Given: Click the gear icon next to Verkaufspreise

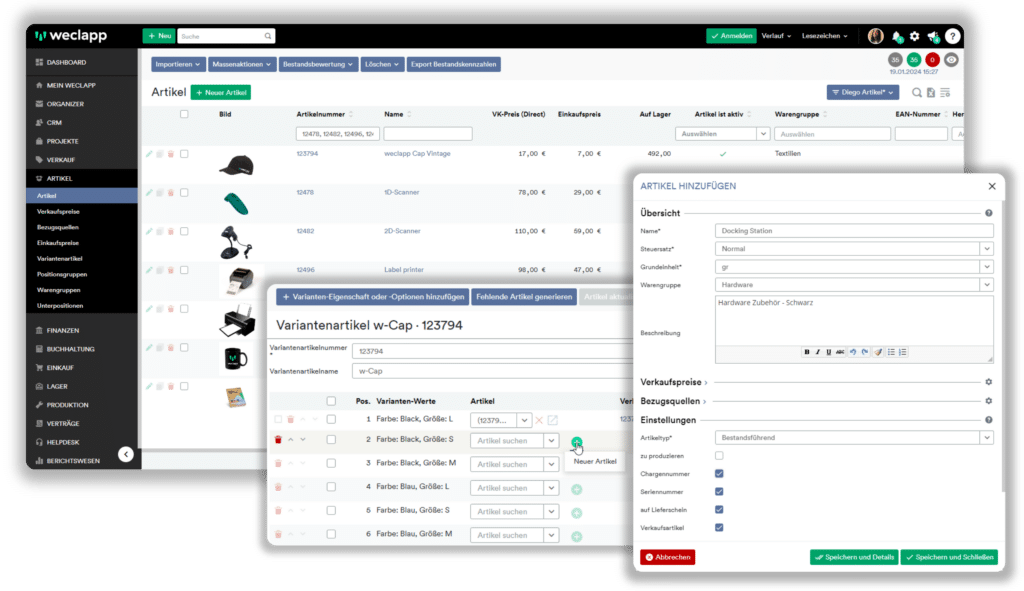Looking at the screenshot, I should pyautogui.click(x=989, y=382).
